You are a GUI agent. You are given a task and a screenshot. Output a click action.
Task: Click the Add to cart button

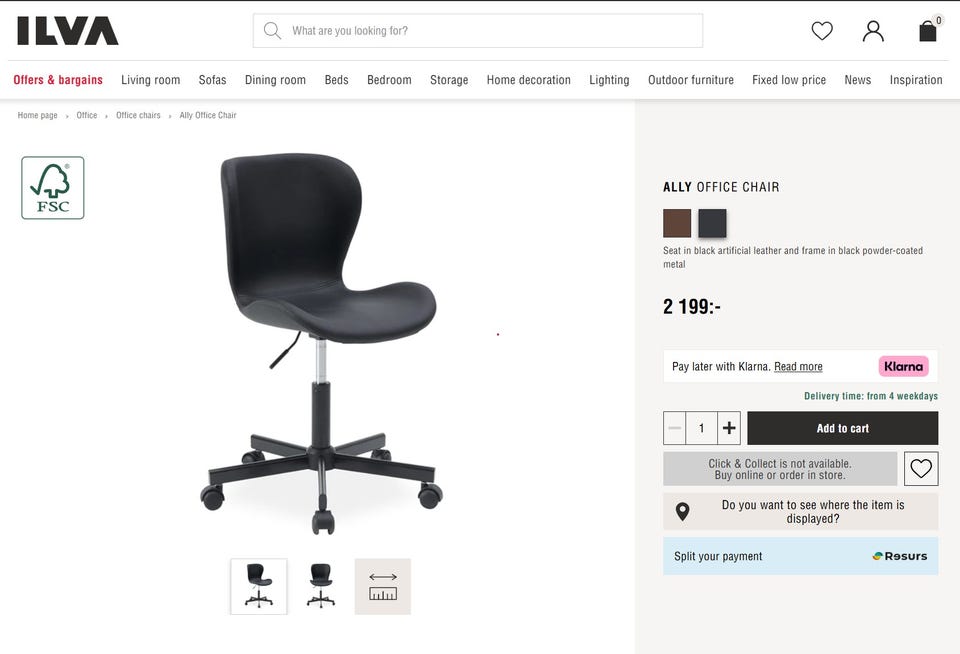pyautogui.click(x=842, y=428)
